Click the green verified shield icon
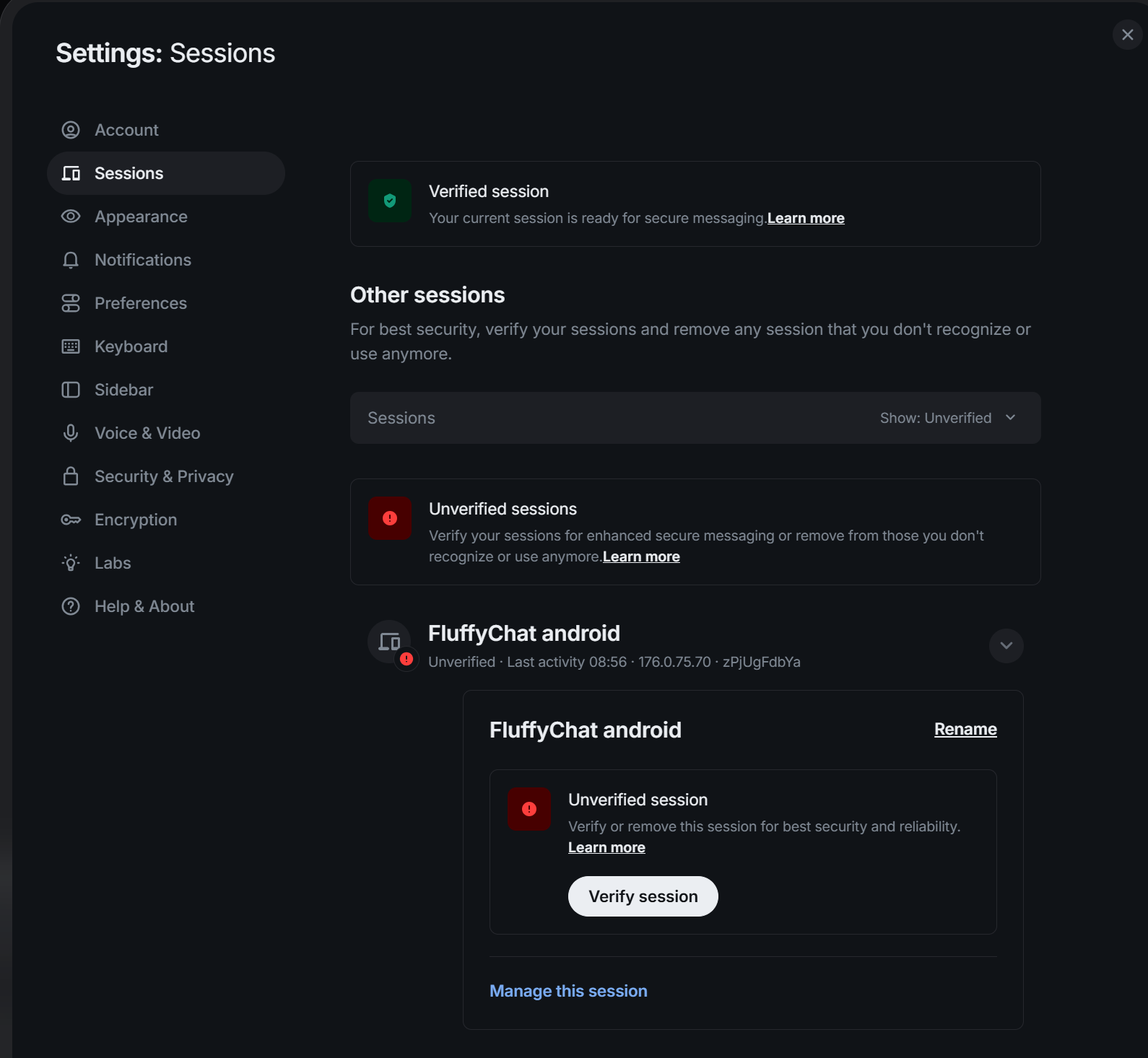The image size is (1148, 1058). [x=390, y=201]
